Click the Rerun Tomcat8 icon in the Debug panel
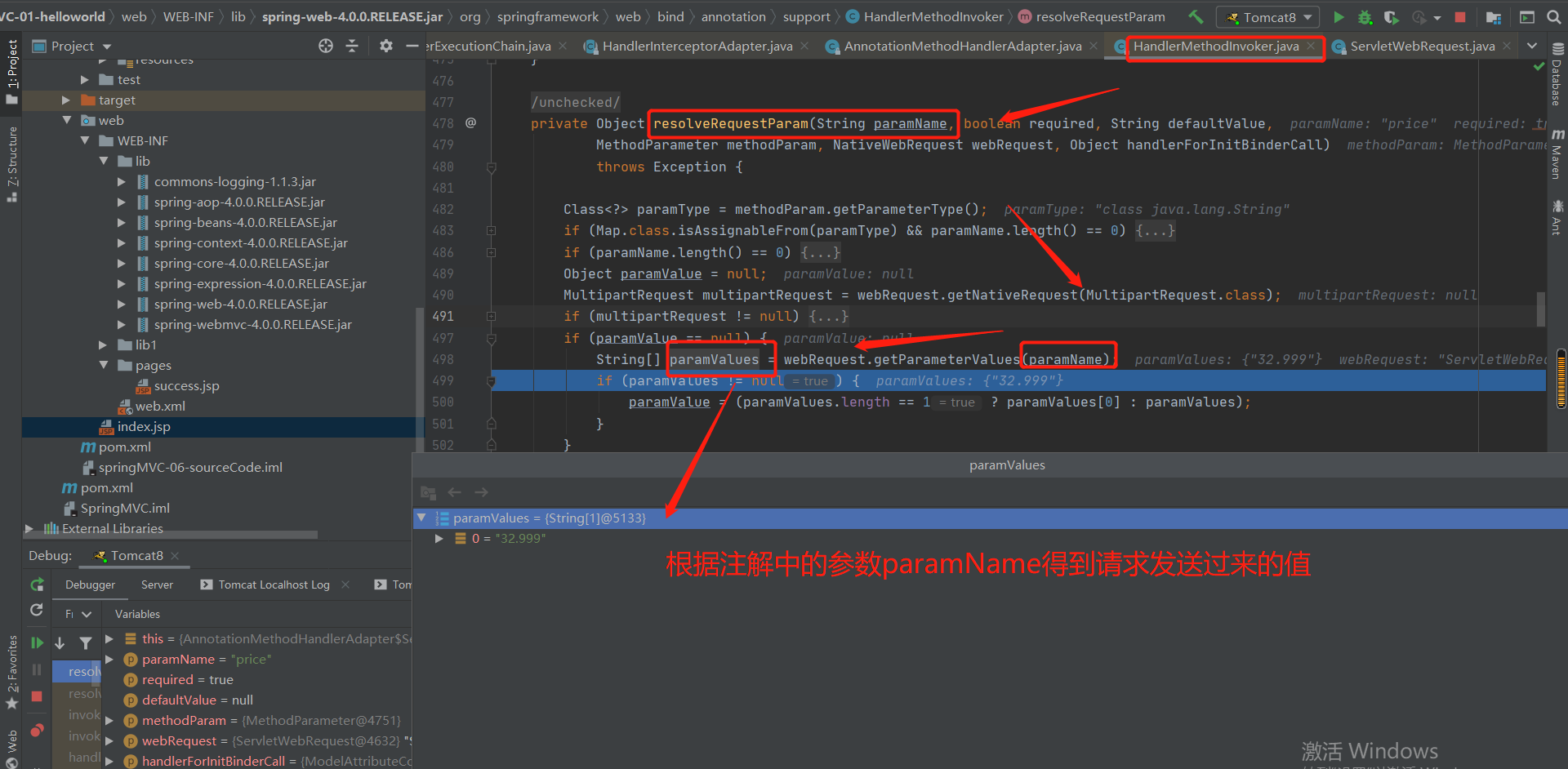The height and width of the screenshot is (769, 1568). pyautogui.click(x=37, y=585)
